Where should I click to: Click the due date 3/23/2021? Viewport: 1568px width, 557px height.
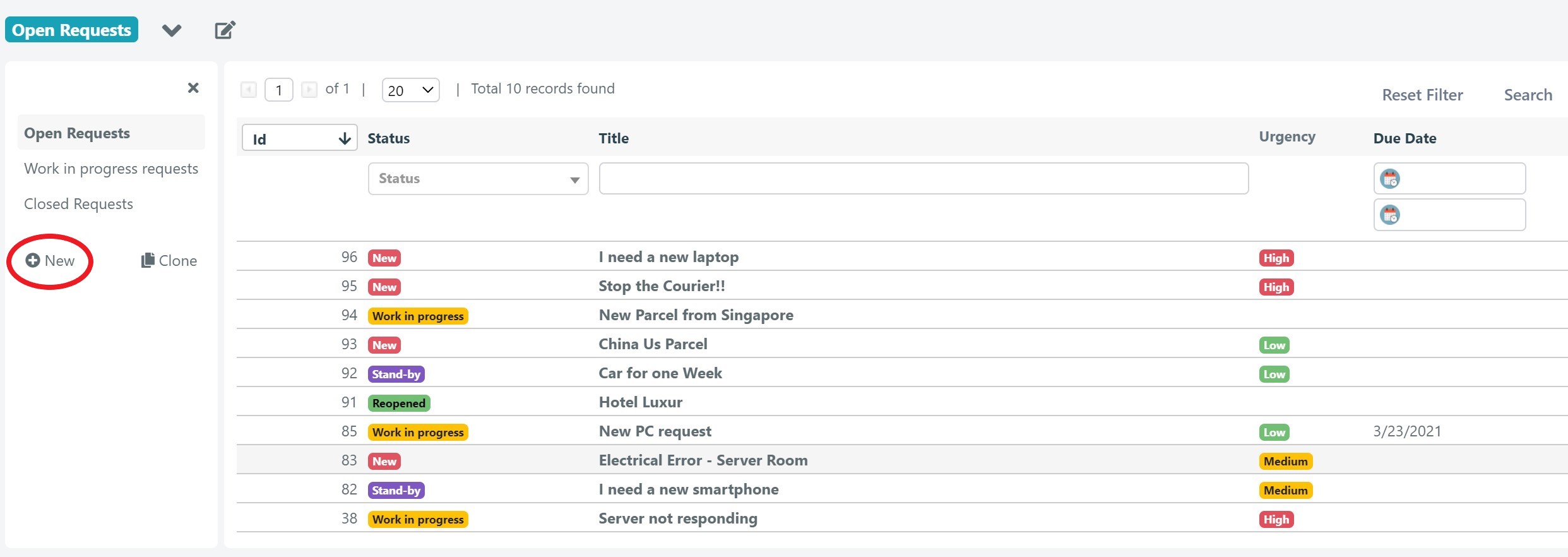(x=1407, y=431)
